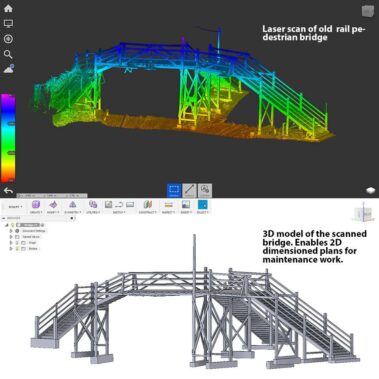Select the Construct plane icon
379x379 pixels.
pos(148,204)
